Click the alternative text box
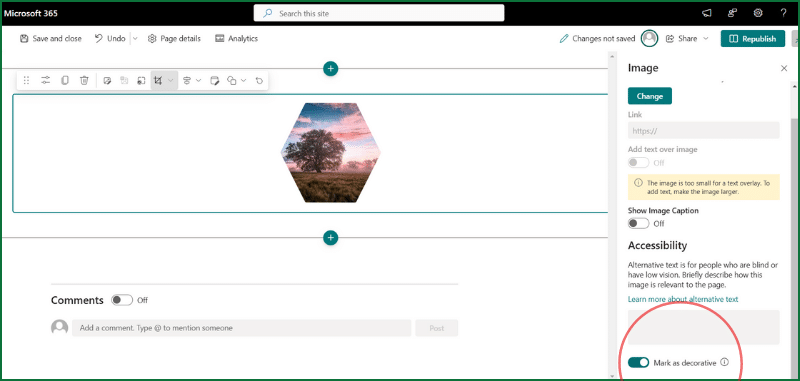800x381 pixels. coord(704,327)
